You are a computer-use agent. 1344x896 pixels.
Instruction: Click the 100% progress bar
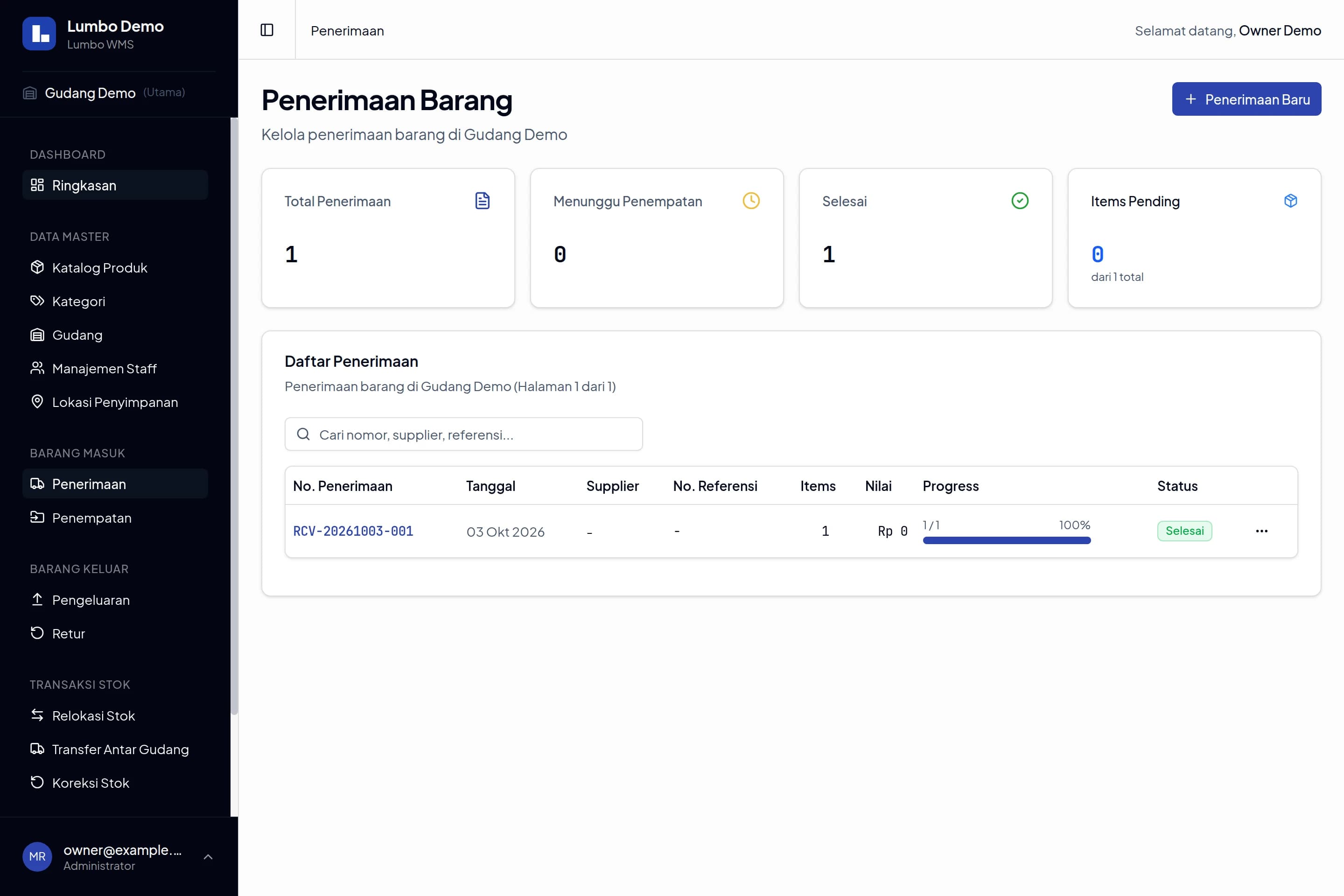pos(1006,540)
